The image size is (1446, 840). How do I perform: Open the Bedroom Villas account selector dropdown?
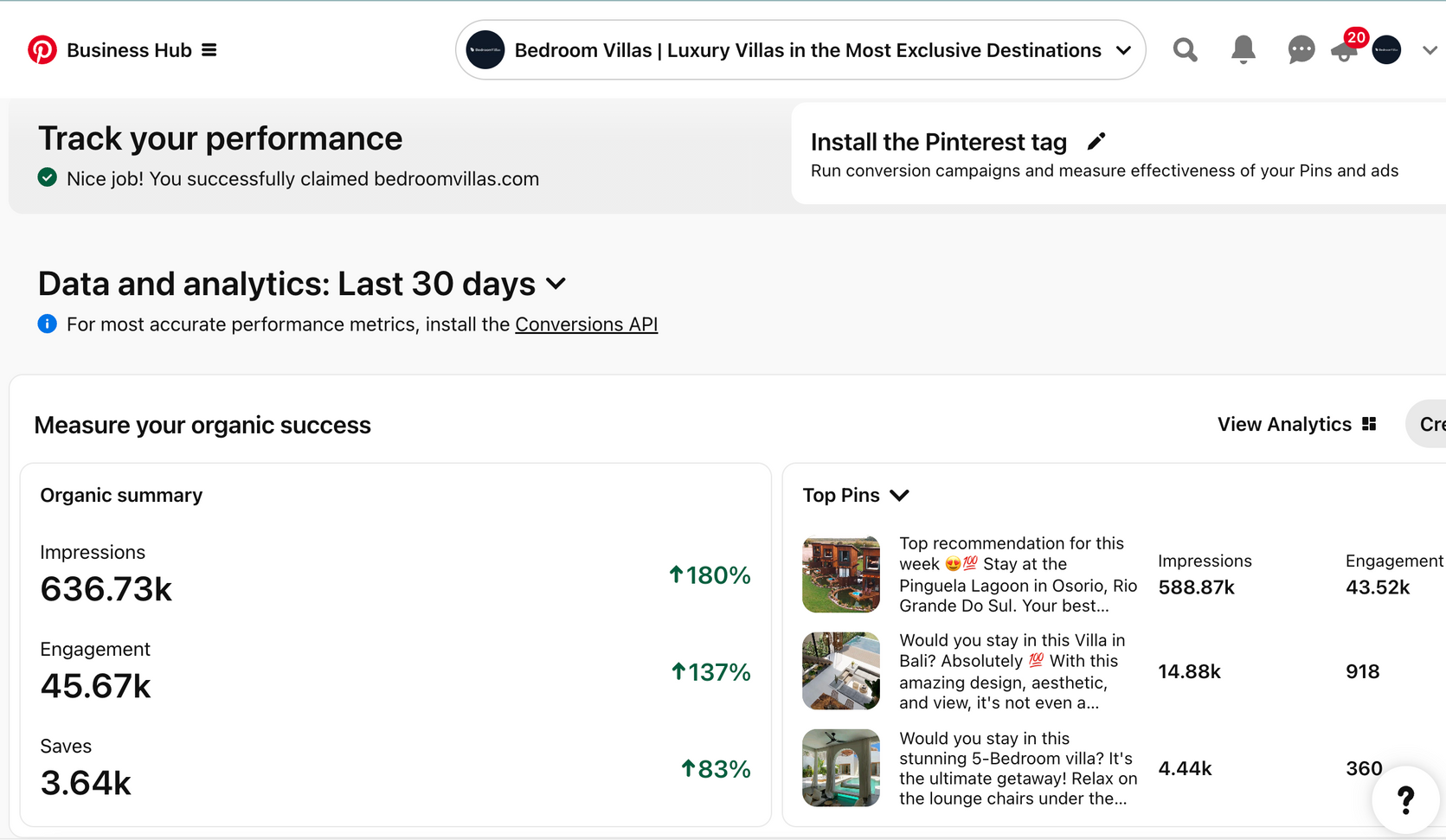(800, 50)
